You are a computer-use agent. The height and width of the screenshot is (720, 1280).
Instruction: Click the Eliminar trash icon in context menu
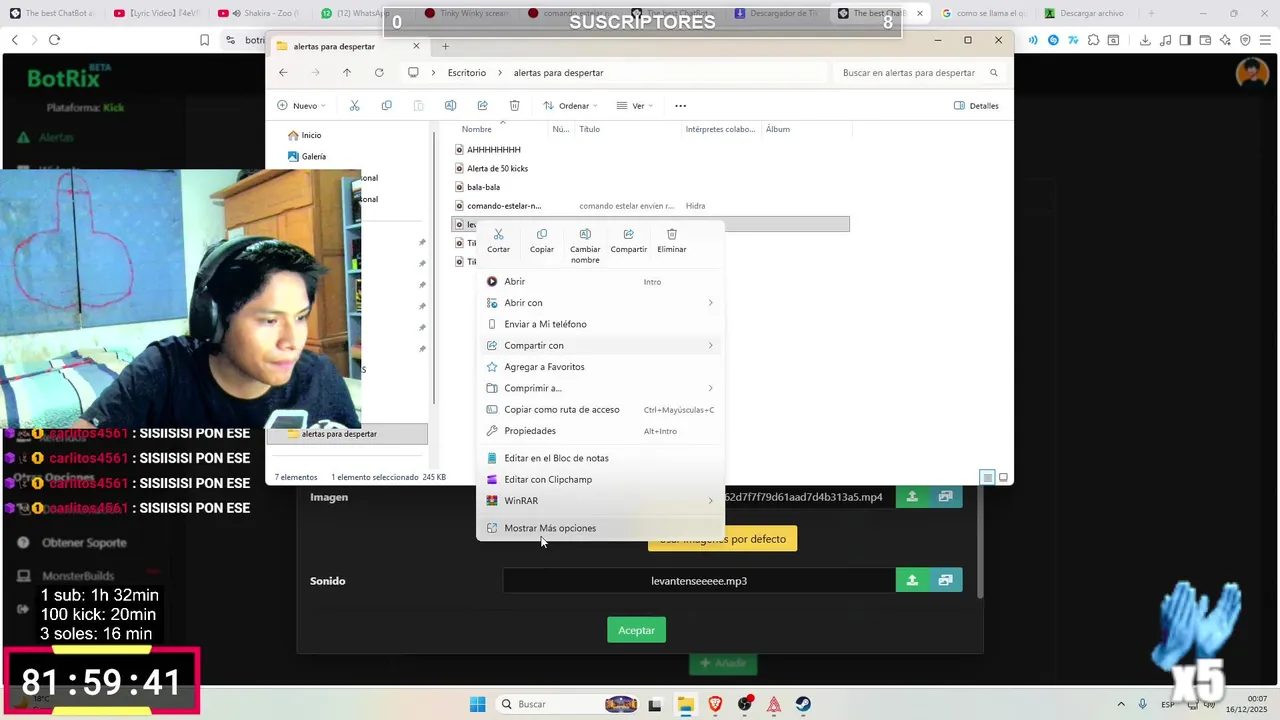pos(671,234)
